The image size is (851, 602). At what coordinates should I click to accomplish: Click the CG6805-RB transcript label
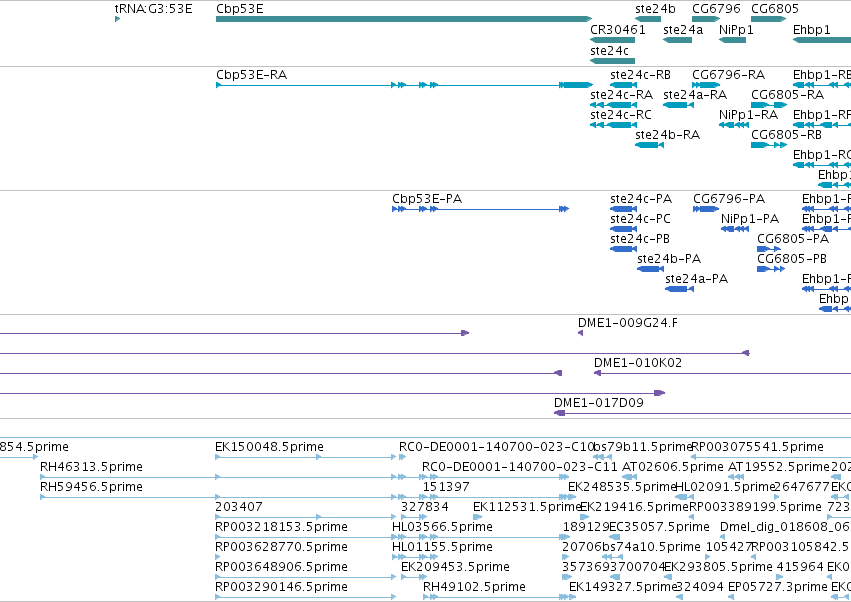[x=786, y=135]
